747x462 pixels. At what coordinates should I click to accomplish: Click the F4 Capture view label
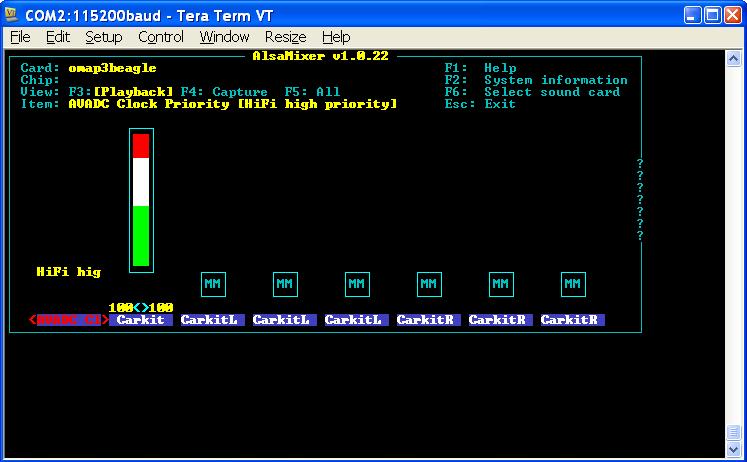224,91
